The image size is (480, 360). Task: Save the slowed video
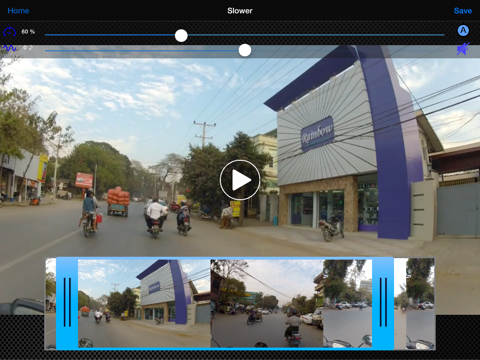tap(463, 11)
